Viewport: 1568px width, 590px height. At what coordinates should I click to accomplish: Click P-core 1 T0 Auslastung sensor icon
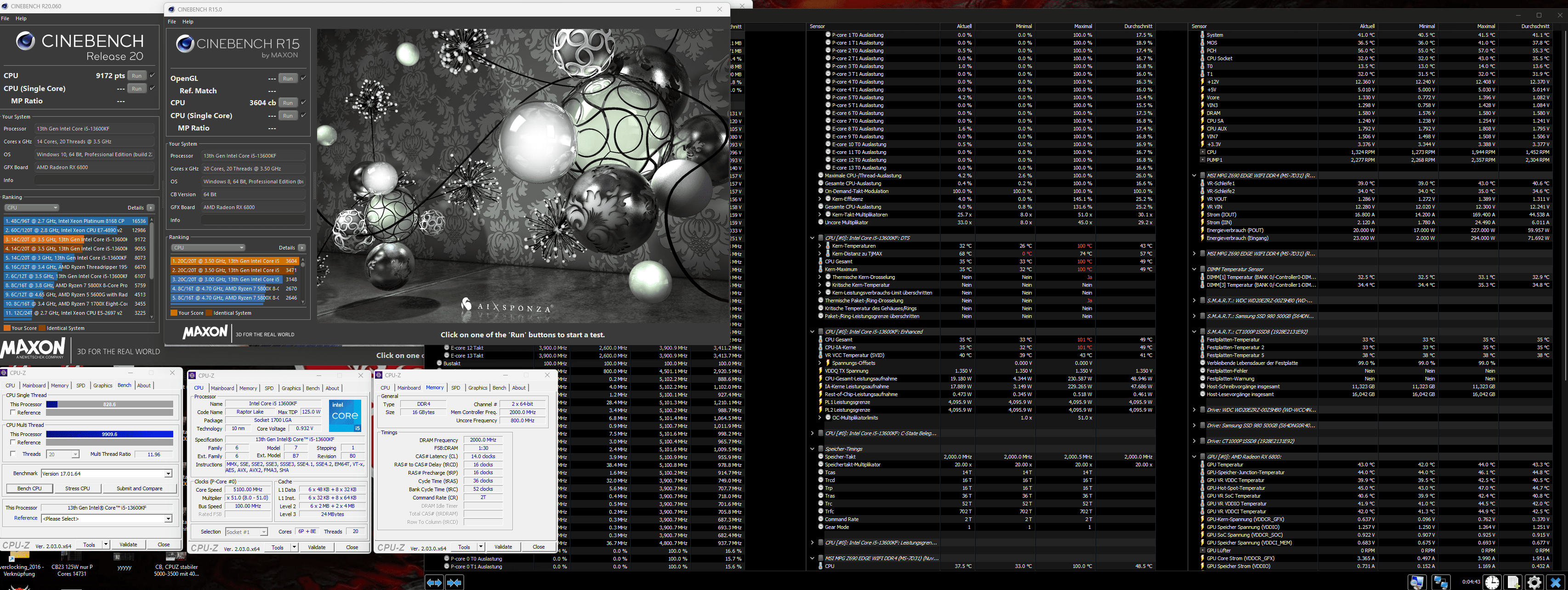point(828,35)
